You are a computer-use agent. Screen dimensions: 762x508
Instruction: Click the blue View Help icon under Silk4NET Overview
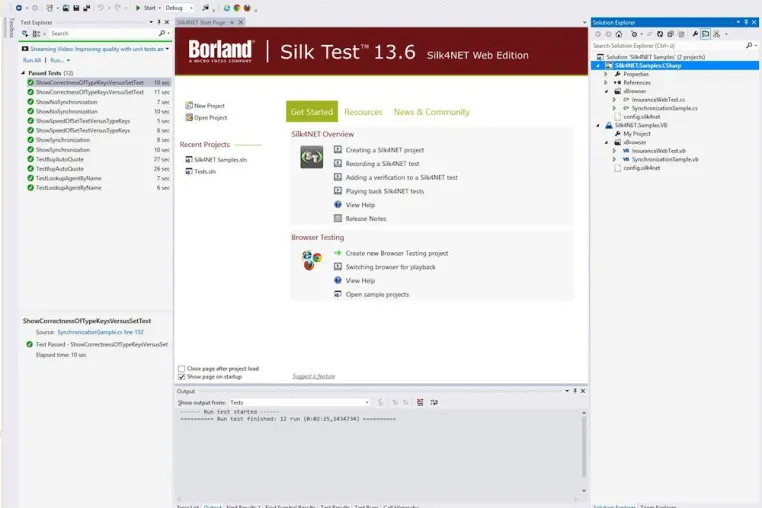click(x=338, y=205)
